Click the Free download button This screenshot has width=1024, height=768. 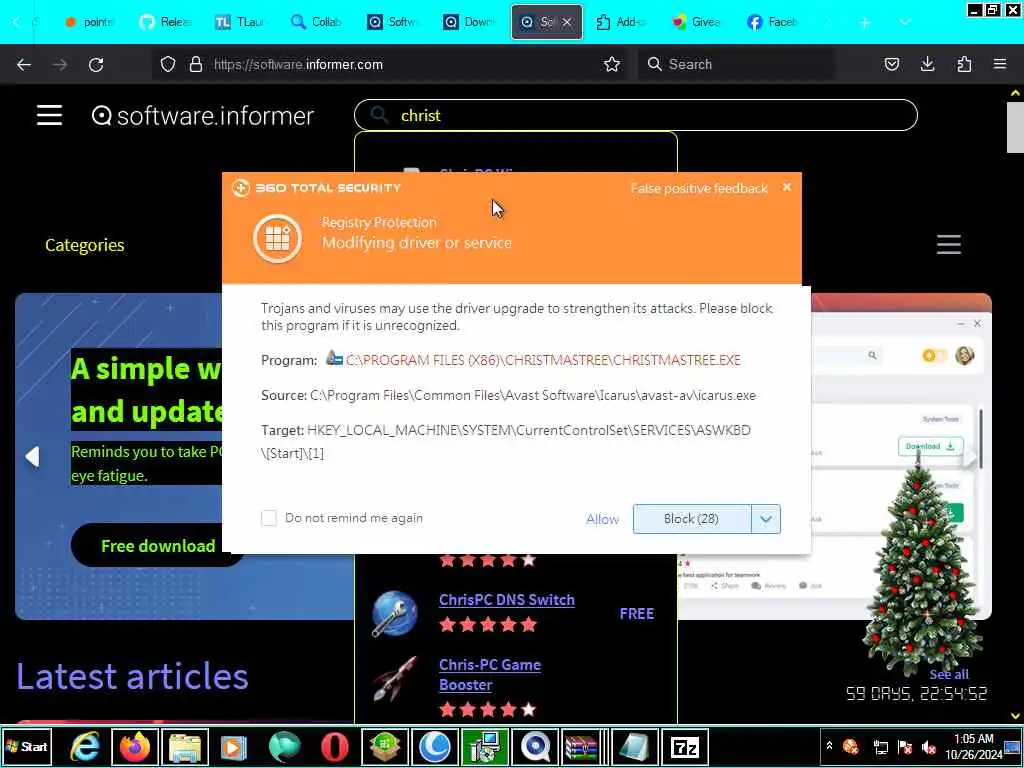(x=158, y=545)
